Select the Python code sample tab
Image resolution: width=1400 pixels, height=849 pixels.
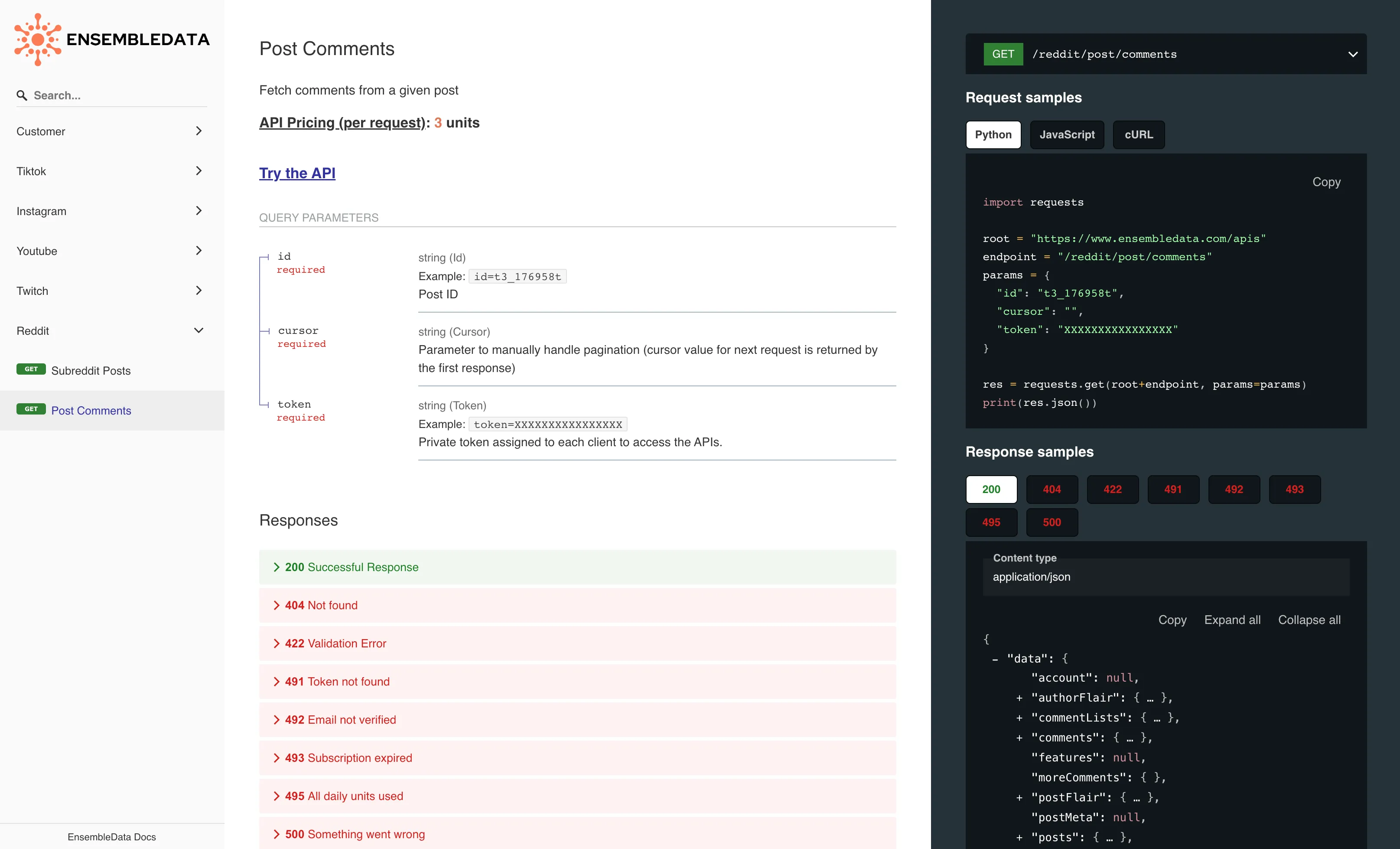pyautogui.click(x=992, y=134)
